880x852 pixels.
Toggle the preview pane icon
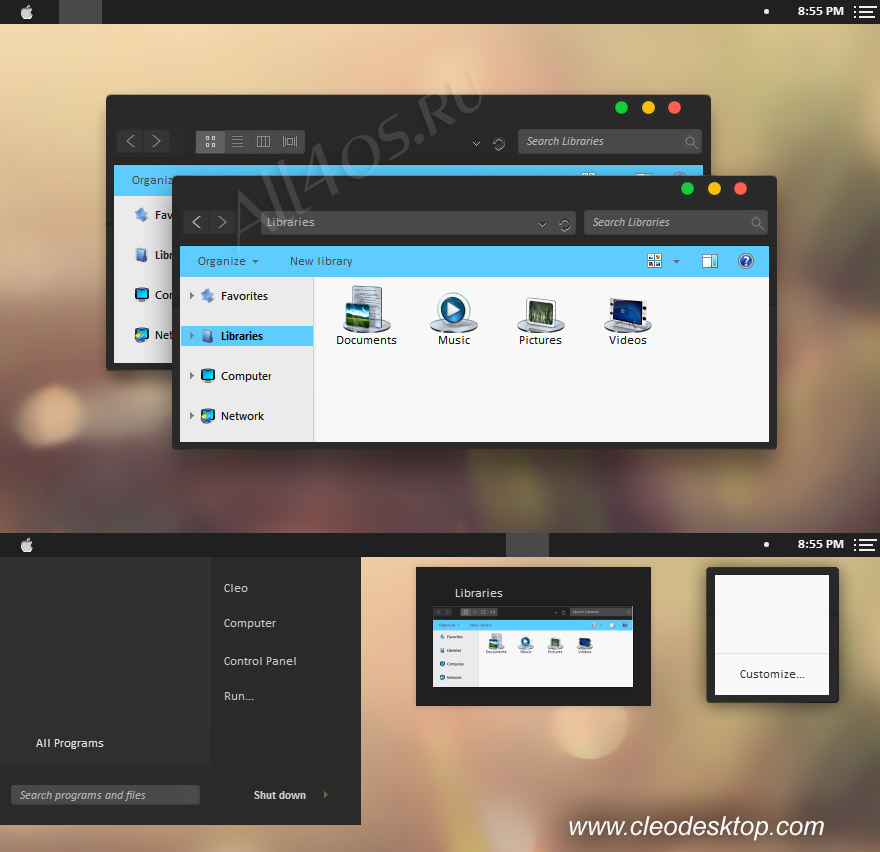pos(709,261)
